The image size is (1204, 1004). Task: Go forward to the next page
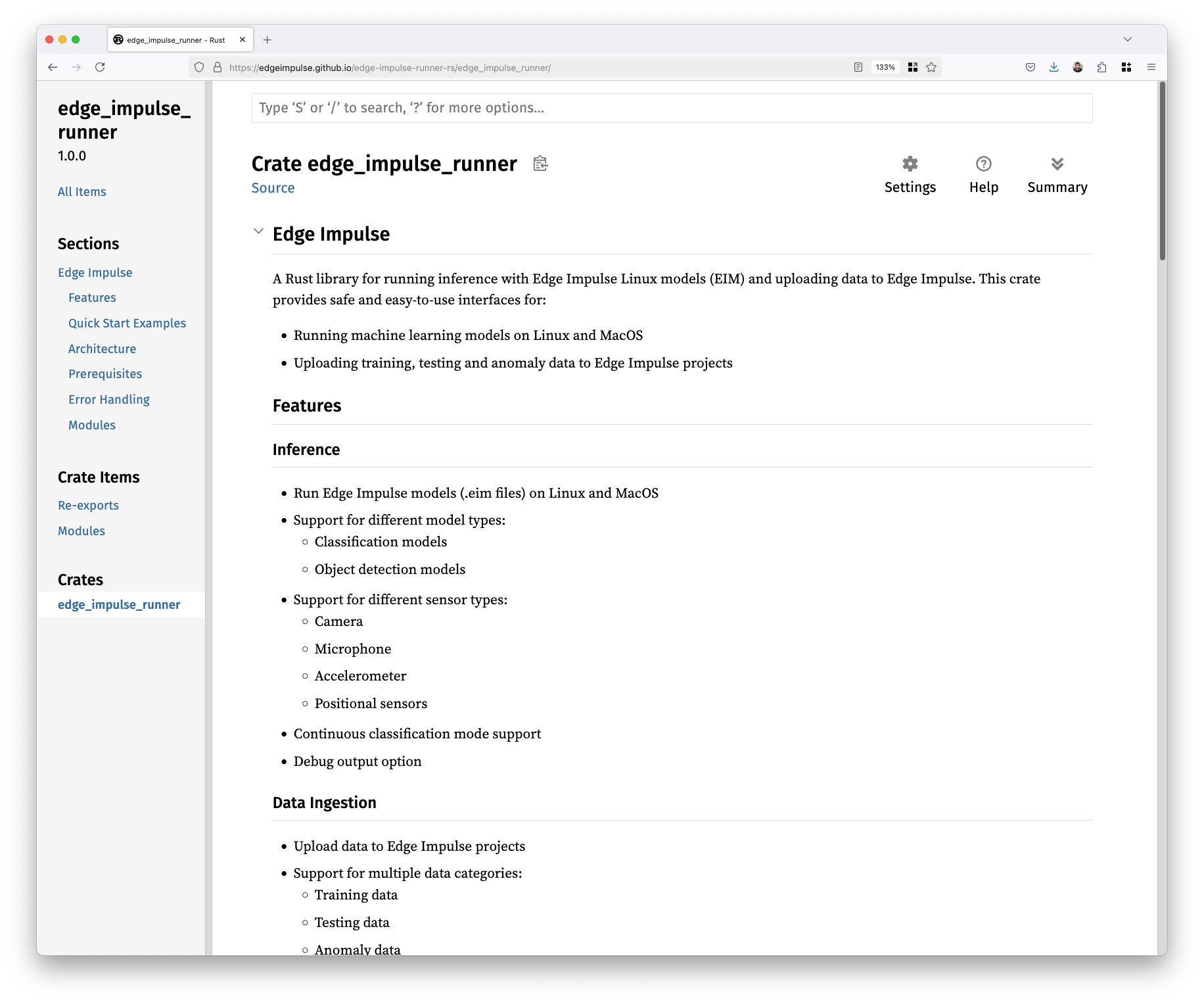pos(76,67)
